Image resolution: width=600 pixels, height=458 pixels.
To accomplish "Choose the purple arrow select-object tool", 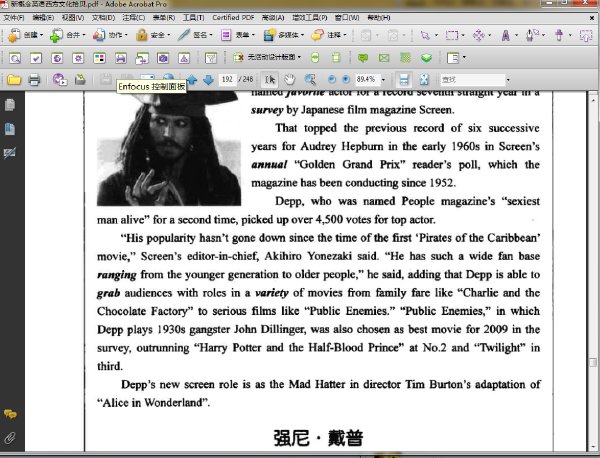I will point(425,36).
